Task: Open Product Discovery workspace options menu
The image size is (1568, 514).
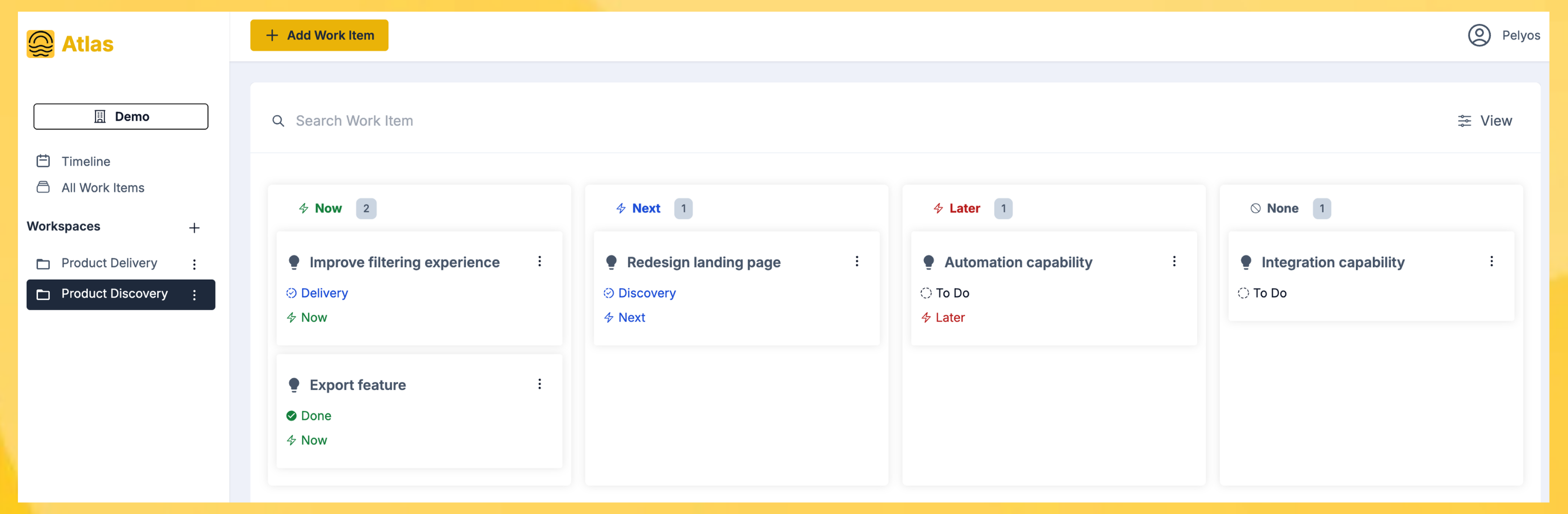Action: (194, 294)
